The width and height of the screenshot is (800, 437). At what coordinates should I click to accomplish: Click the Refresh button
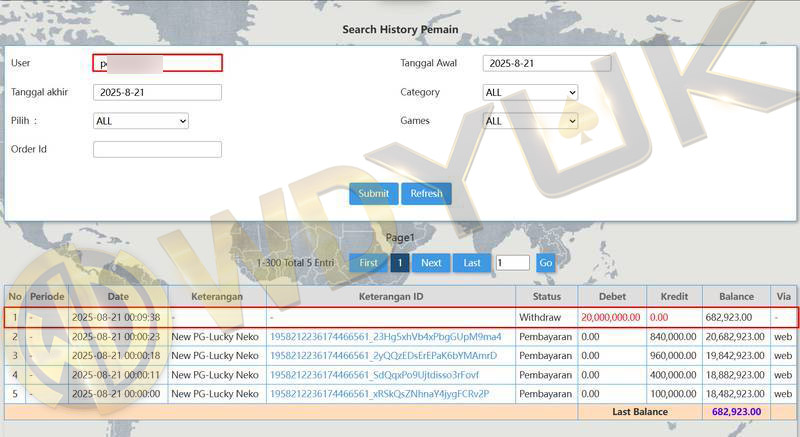click(426, 194)
